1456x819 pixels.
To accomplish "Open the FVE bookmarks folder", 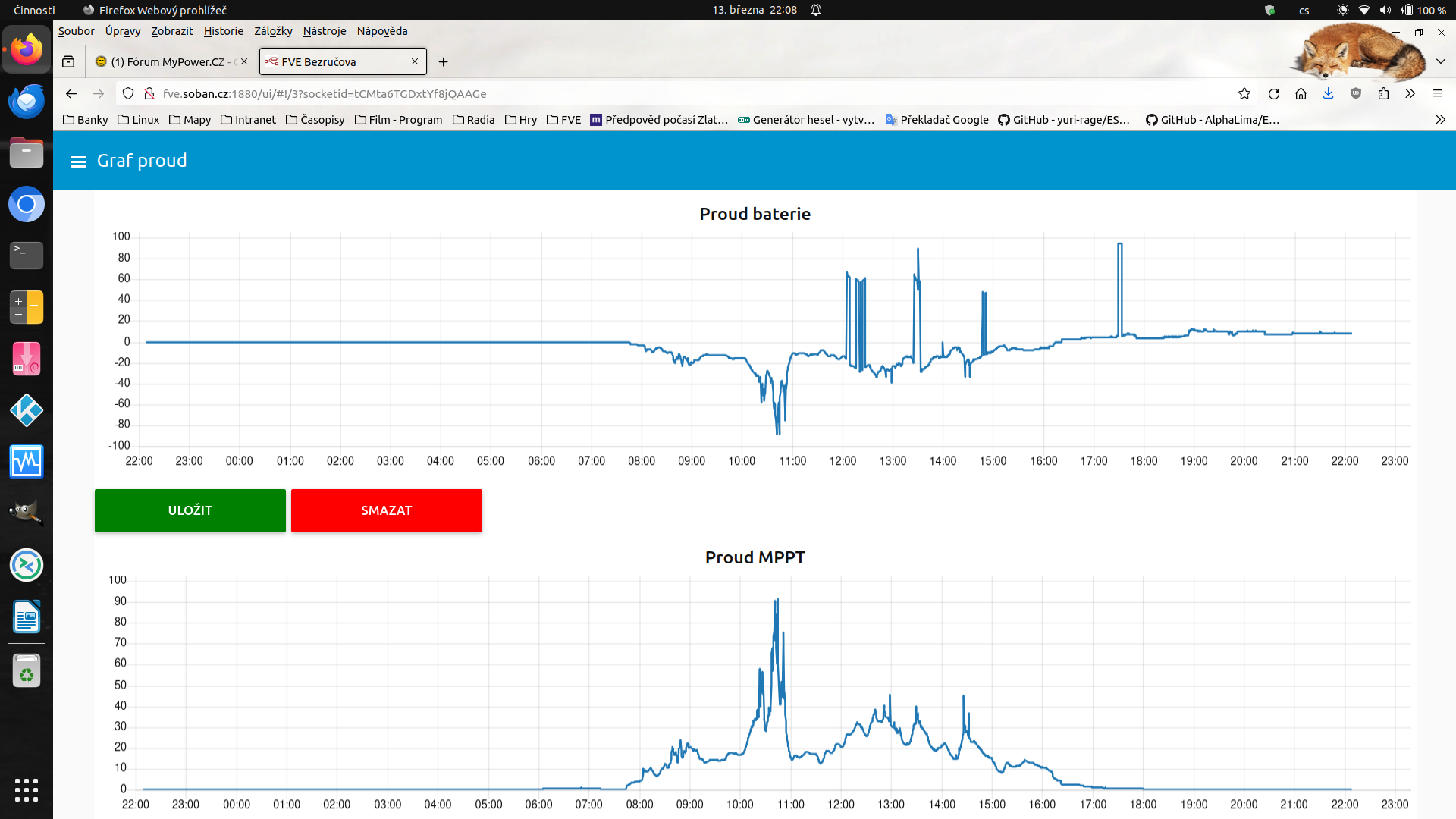I will tap(563, 120).
